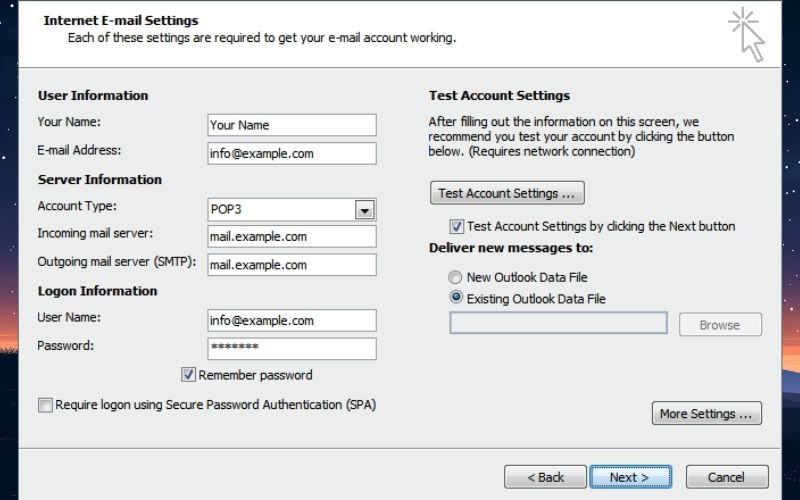Click the Password field
800x500 pixels.
(291, 348)
